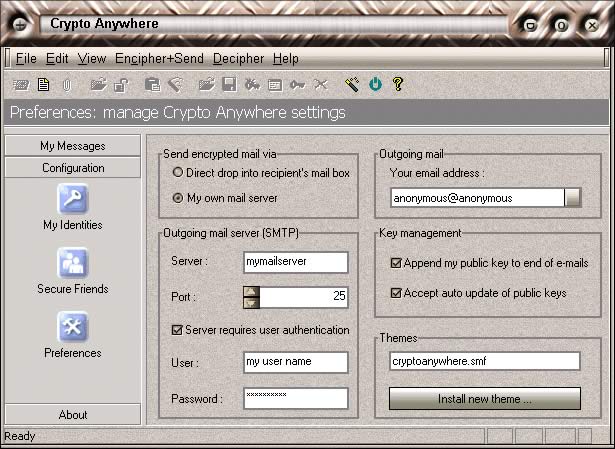Open Preferences wrench sidebar icon
Viewport: 615px width, 449px height.
click(73, 327)
